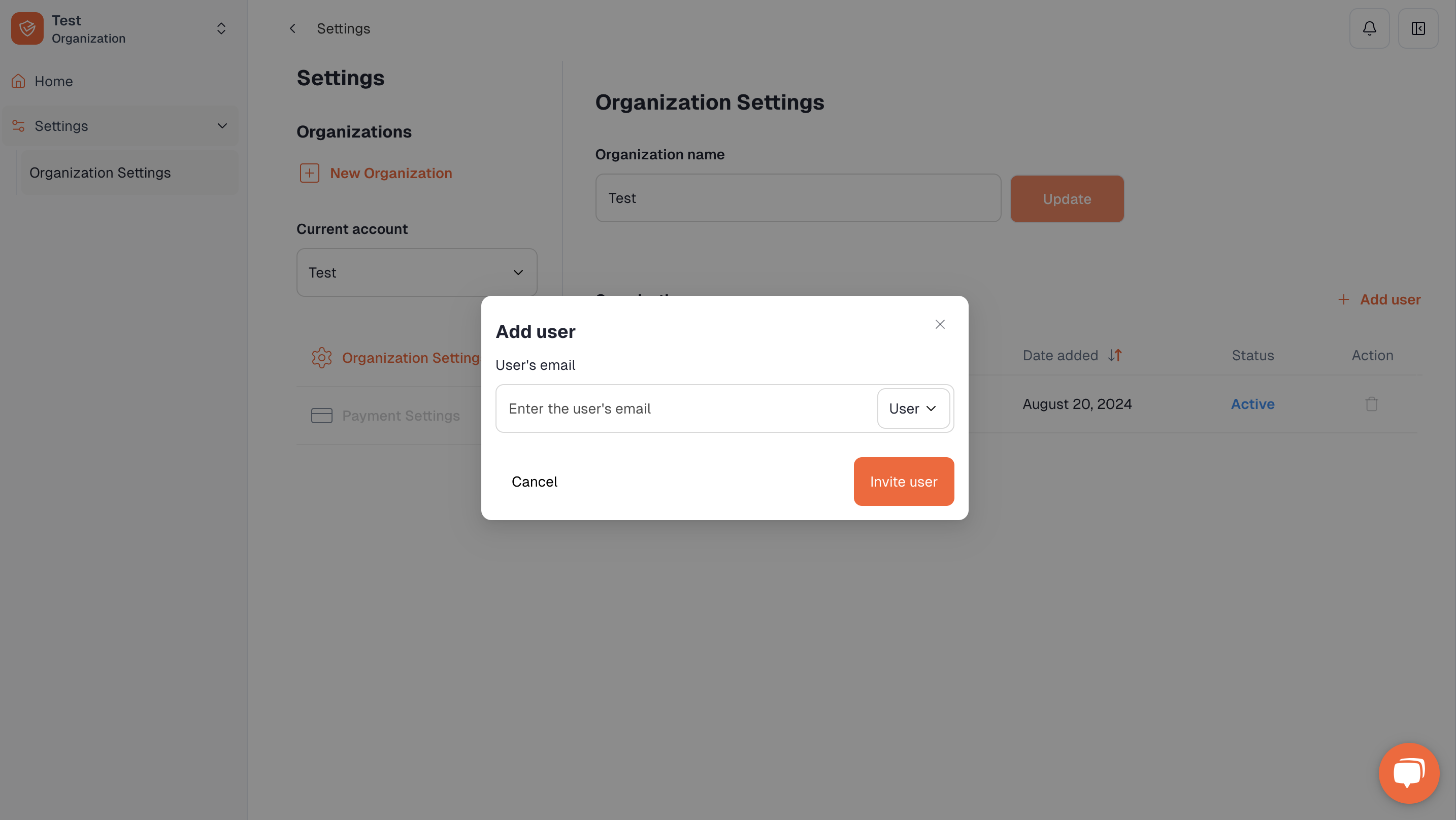Click the Organizations section heading
The width and height of the screenshot is (1456, 820).
tap(354, 131)
